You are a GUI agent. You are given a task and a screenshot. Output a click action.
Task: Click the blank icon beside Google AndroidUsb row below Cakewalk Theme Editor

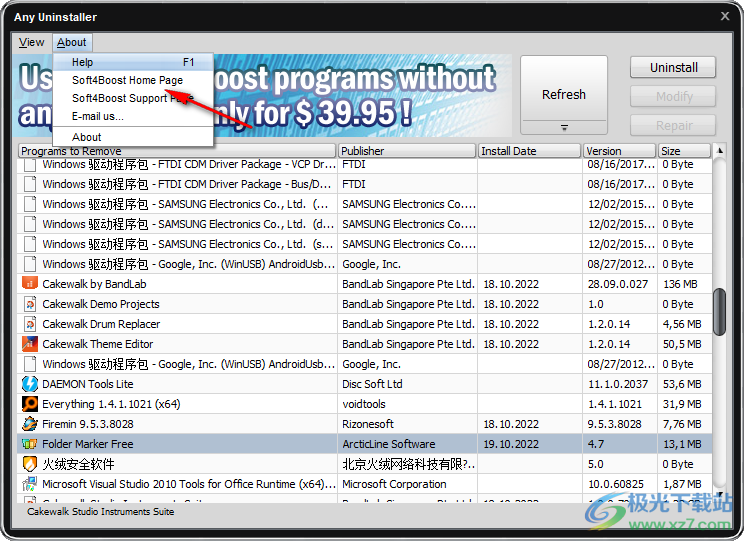[x=29, y=364]
